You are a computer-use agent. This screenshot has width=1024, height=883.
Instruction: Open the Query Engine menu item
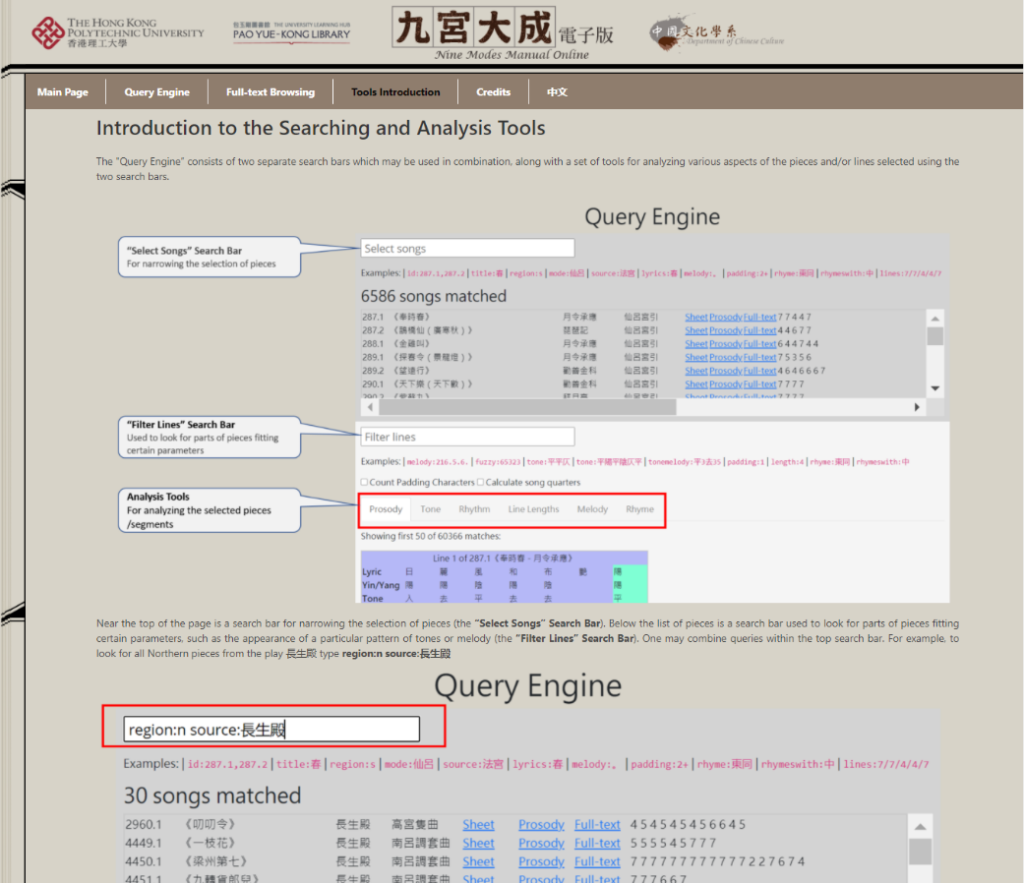157,92
